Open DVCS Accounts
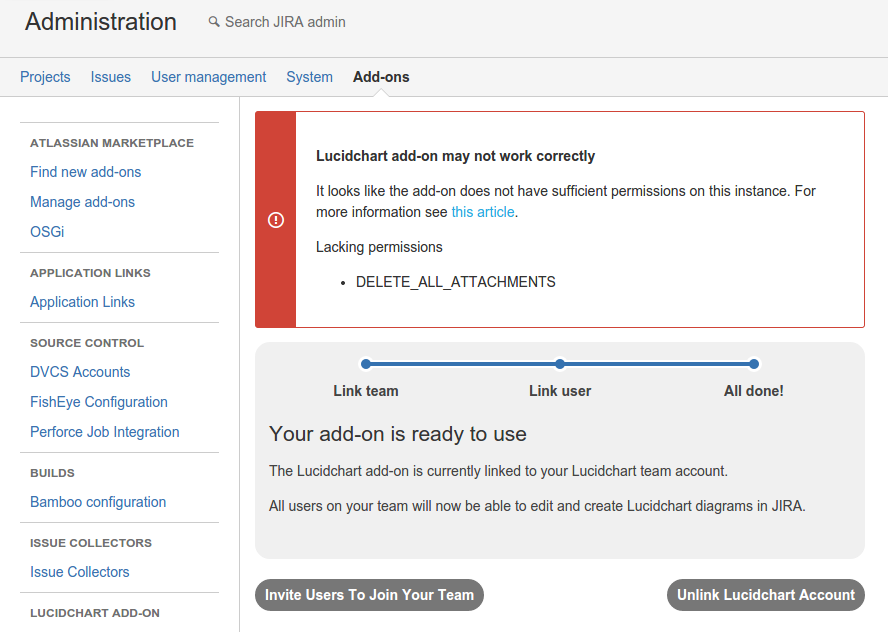Viewport: 888px width, 632px height. point(80,372)
